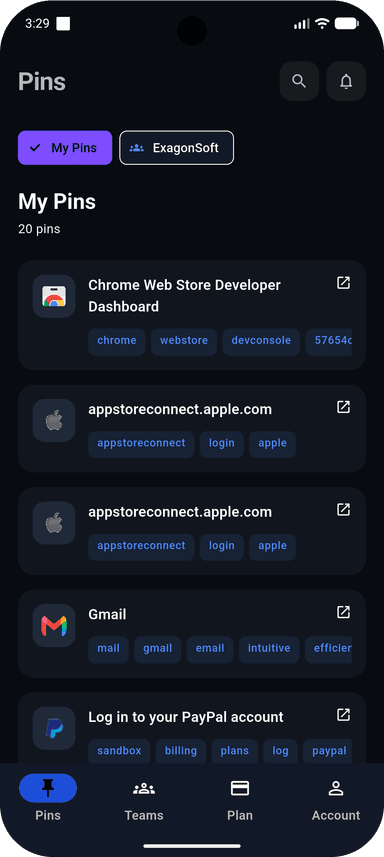Image resolution: width=384 pixels, height=857 pixels.
Task: Open search with the magnifier icon
Action: pyautogui.click(x=299, y=81)
